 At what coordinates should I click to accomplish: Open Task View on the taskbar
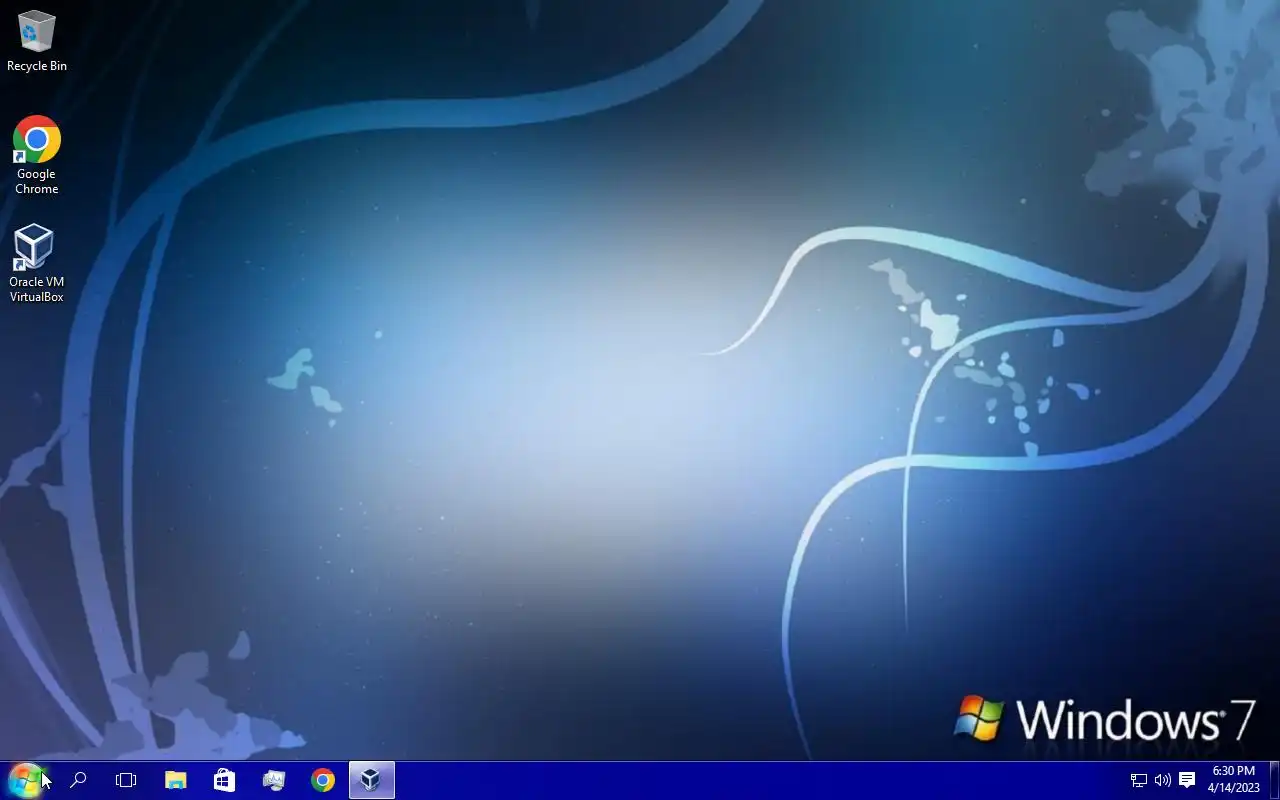[x=126, y=780]
